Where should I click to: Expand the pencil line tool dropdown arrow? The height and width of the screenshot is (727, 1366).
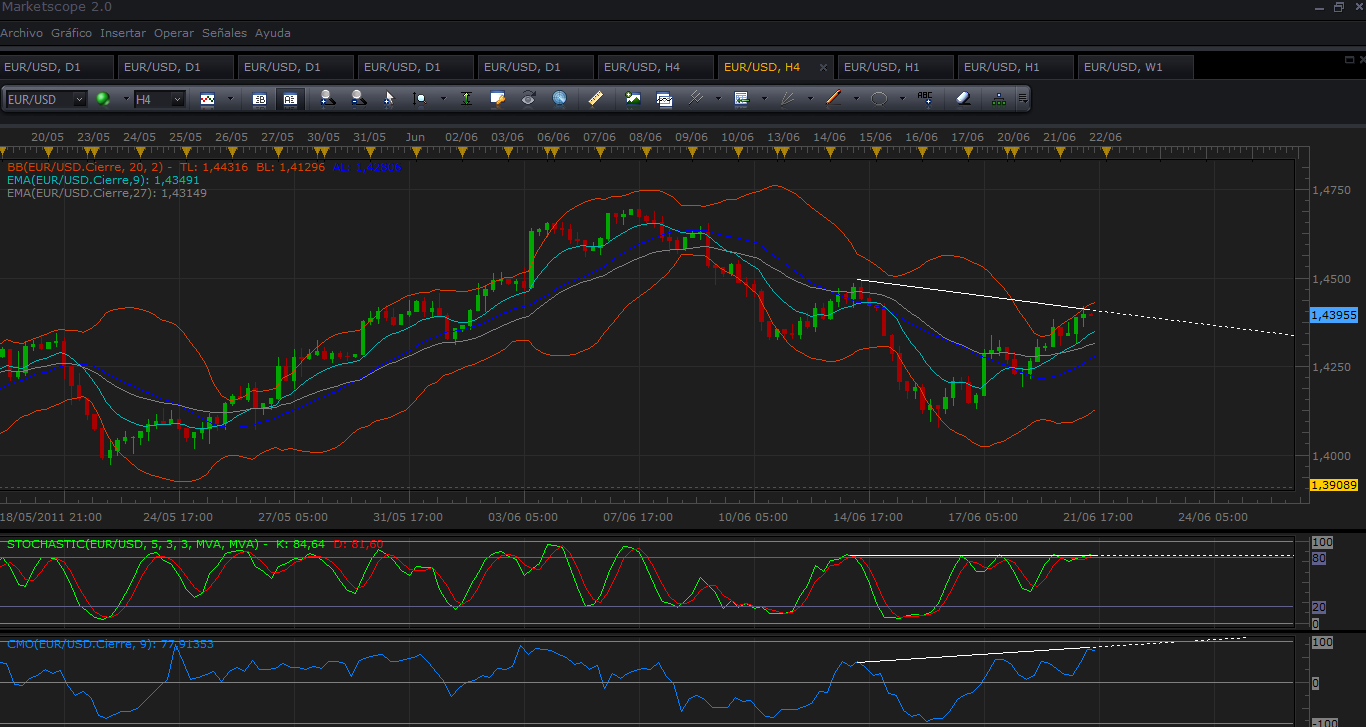[855, 99]
